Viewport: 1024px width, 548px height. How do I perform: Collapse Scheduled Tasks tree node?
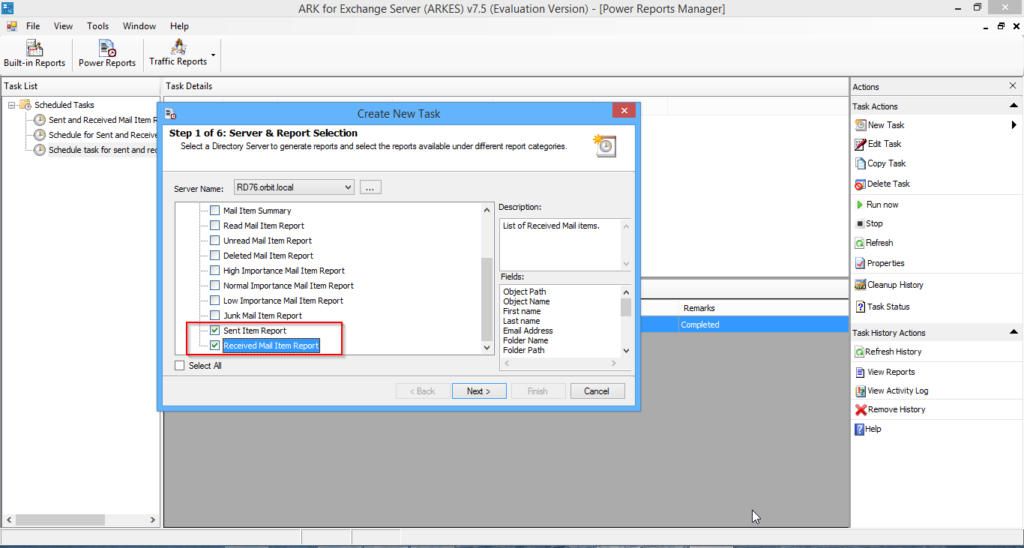[x=11, y=105]
